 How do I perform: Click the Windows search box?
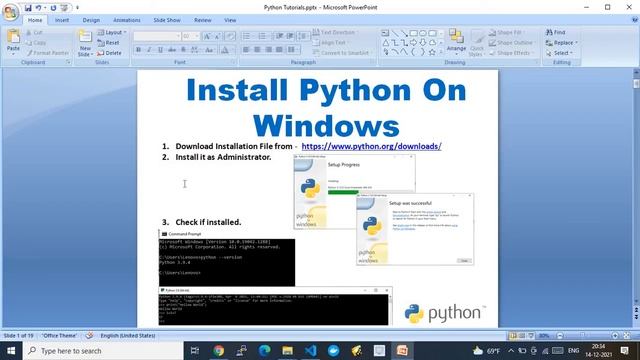point(103,351)
